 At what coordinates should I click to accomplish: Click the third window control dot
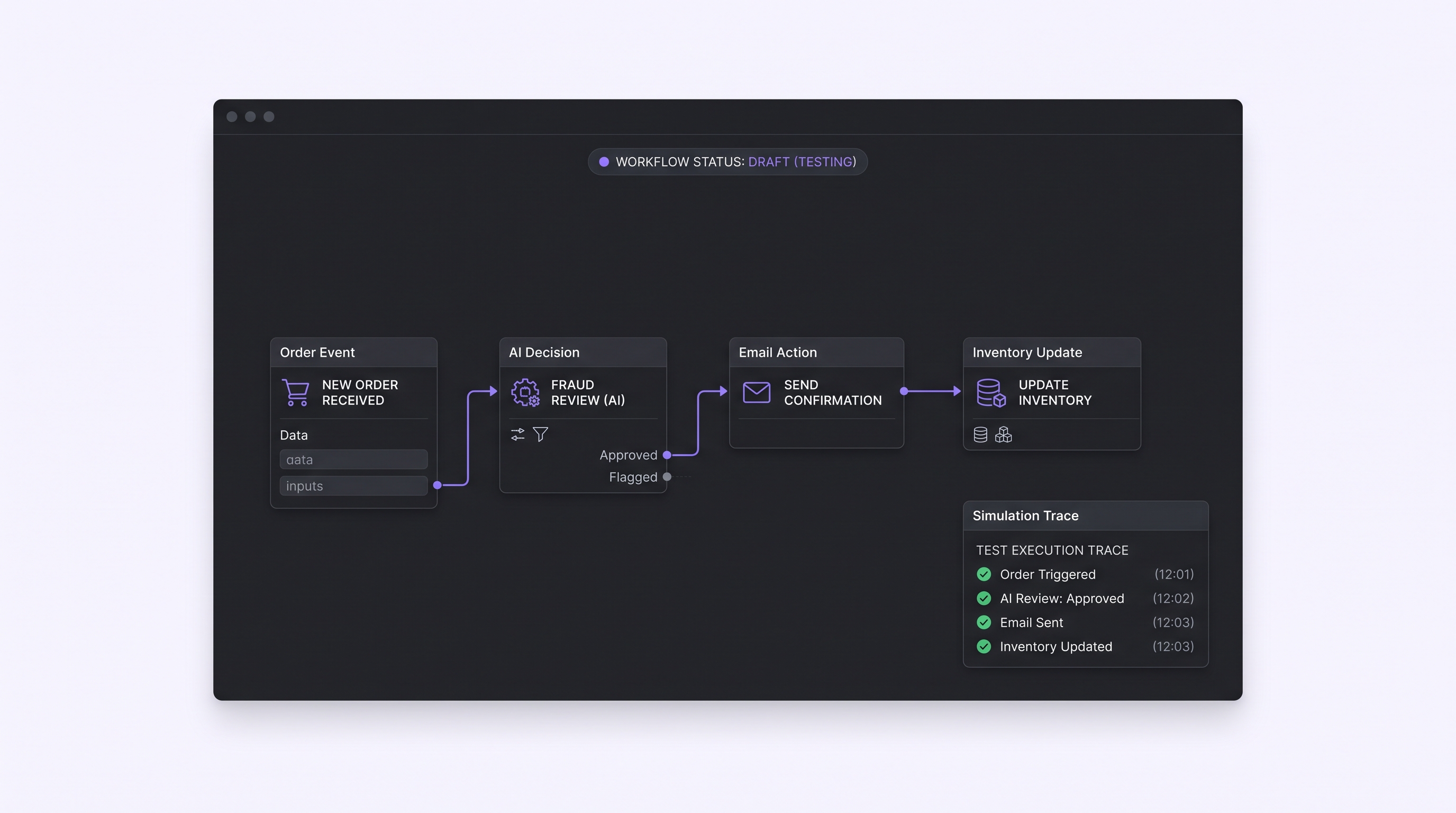pos(269,116)
